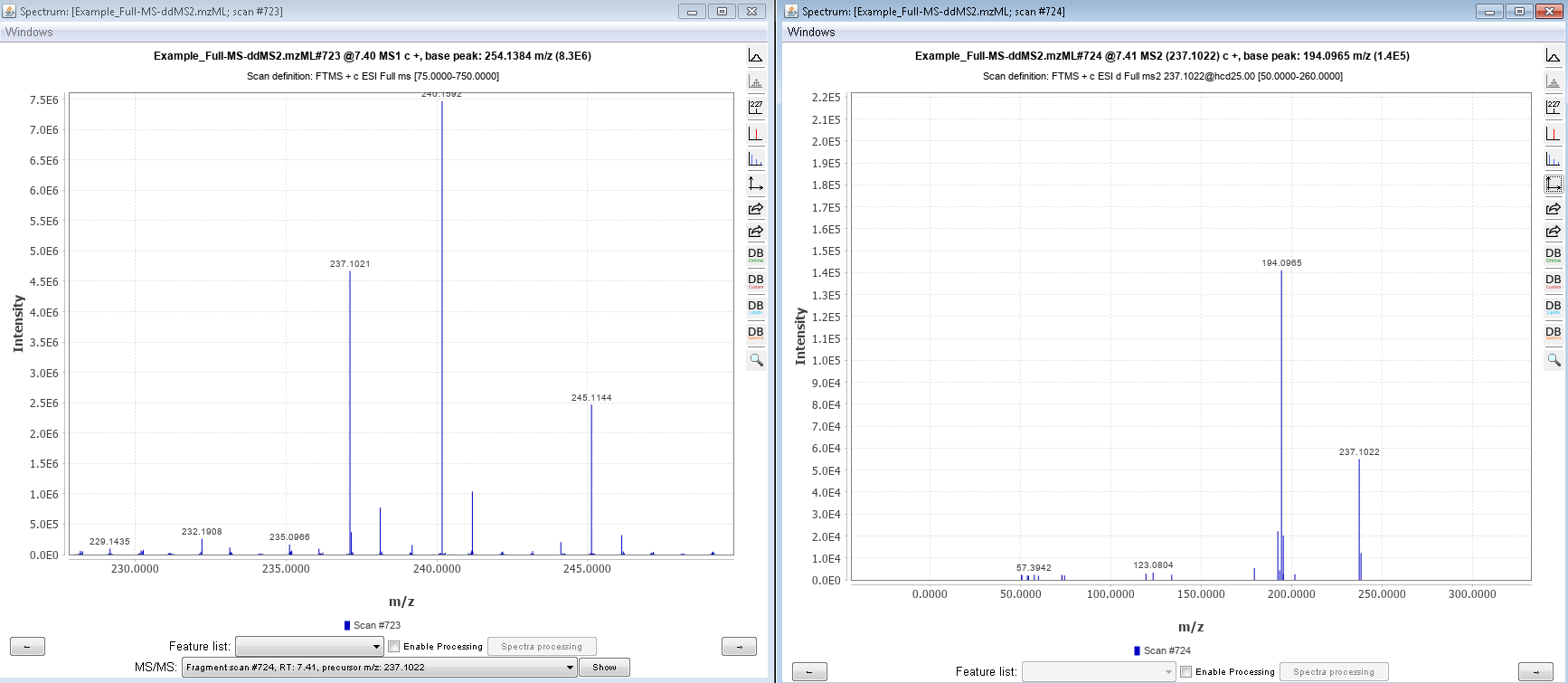Go to next scan with right arrow in scan #723

[x=739, y=646]
